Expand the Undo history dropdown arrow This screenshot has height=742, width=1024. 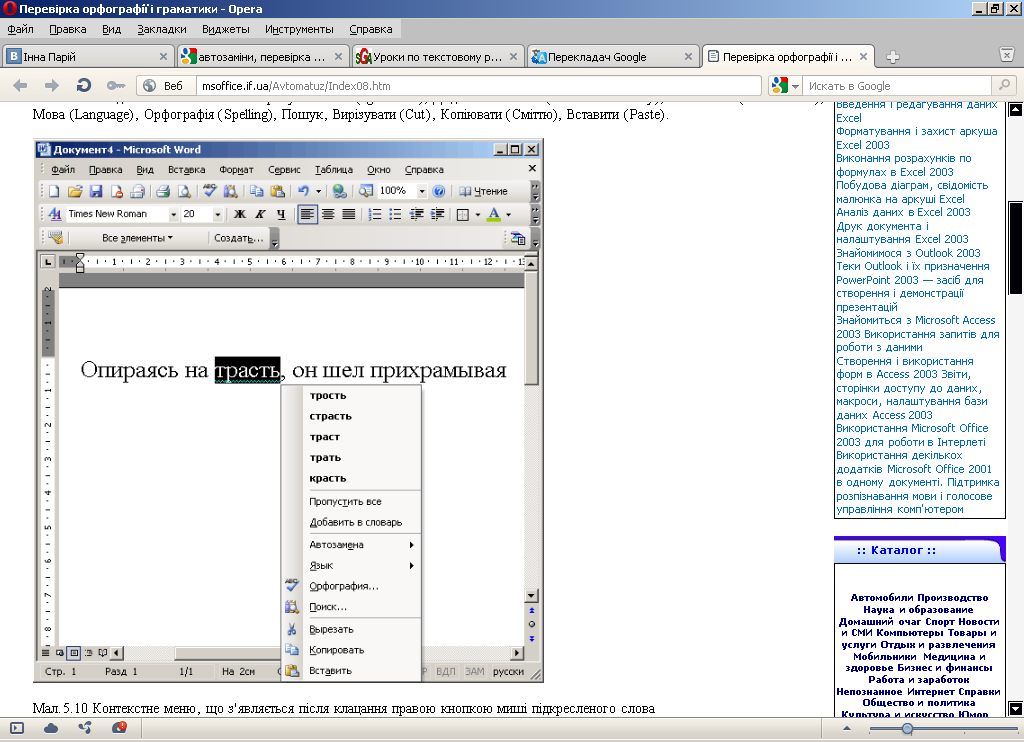(319, 191)
